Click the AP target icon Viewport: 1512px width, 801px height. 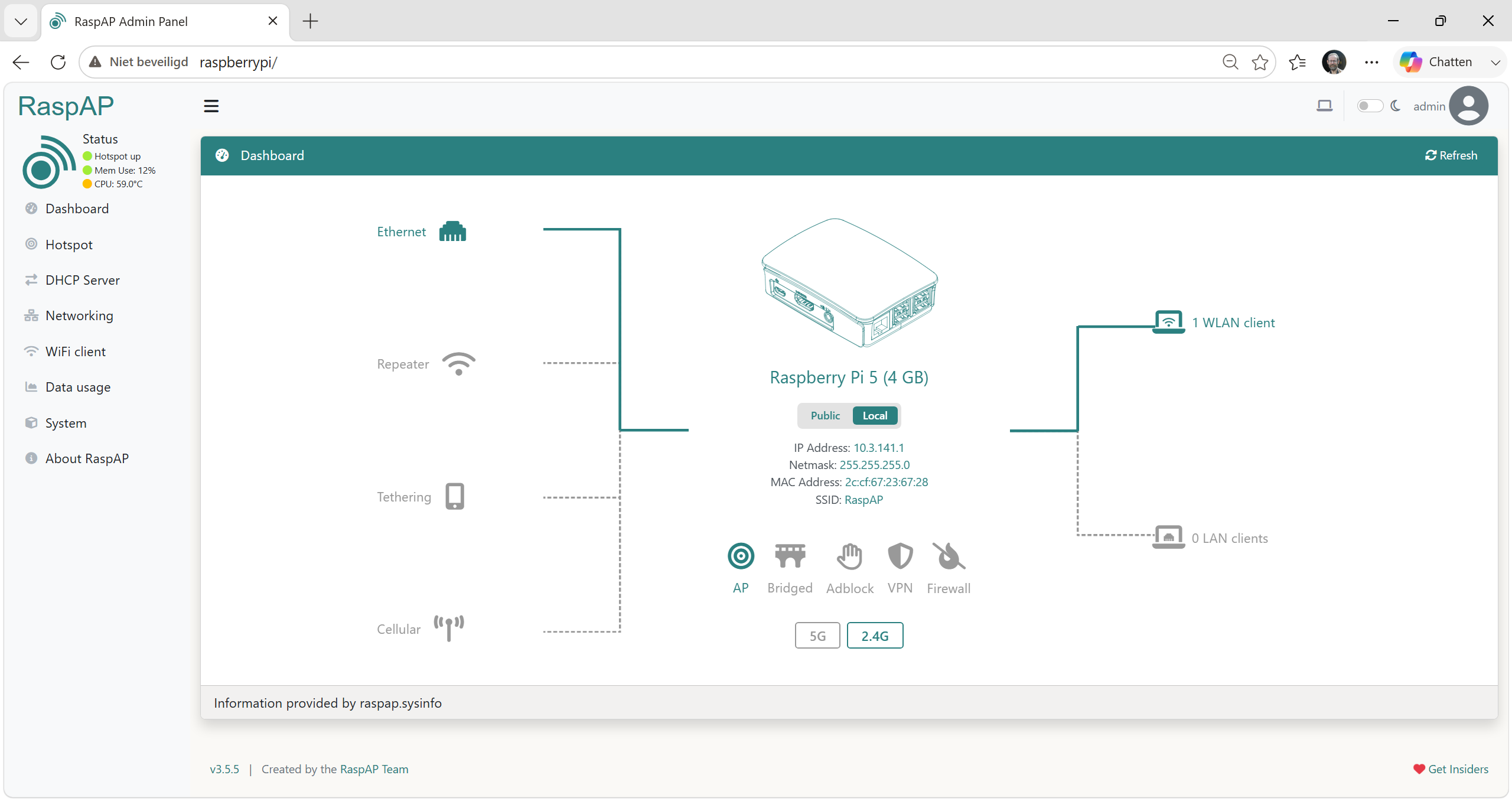click(x=741, y=556)
